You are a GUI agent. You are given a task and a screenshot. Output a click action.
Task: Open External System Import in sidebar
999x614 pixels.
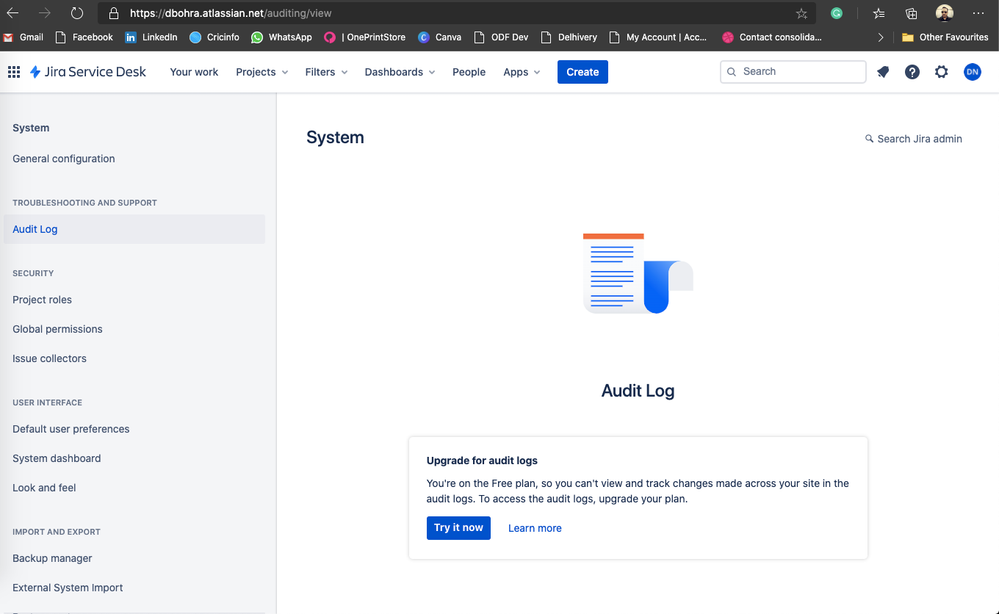point(68,588)
